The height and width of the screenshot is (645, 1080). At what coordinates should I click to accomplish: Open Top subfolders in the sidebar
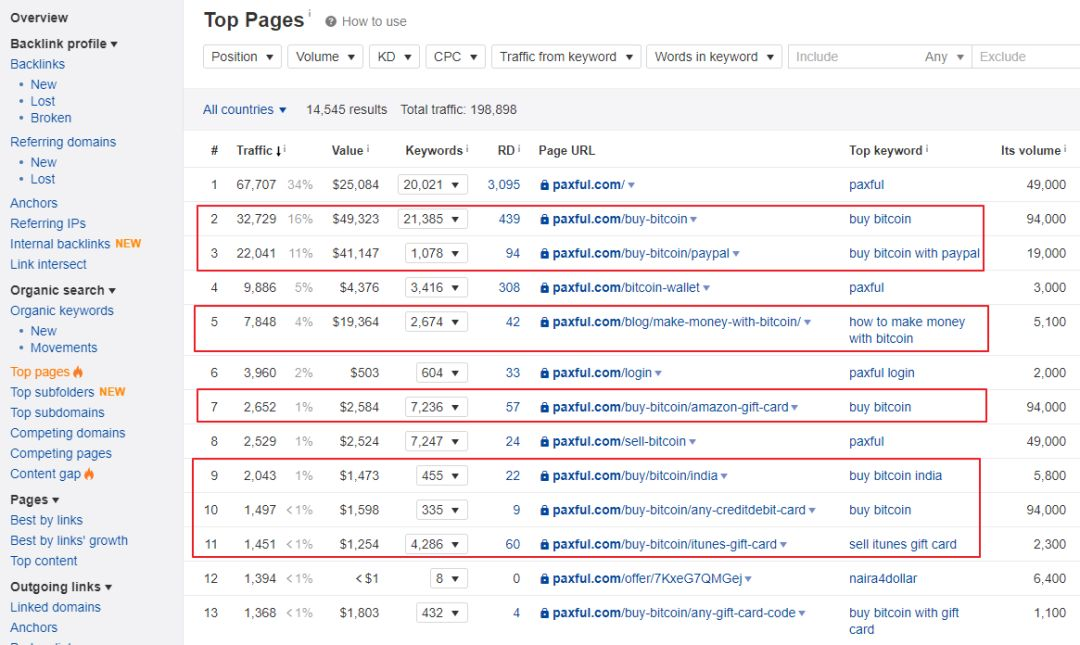tap(50, 392)
